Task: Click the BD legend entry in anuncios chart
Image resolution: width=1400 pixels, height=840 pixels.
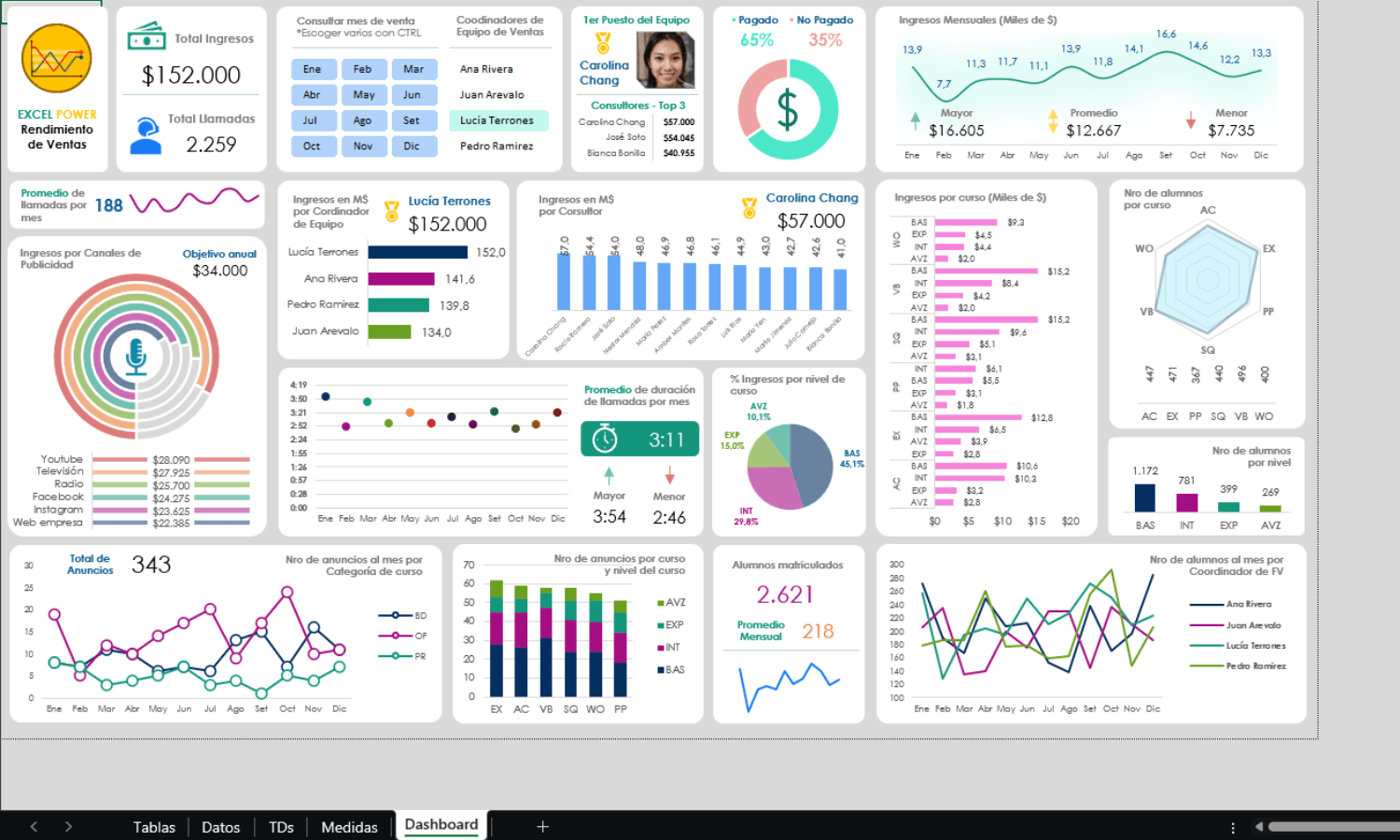Action: 403,616
